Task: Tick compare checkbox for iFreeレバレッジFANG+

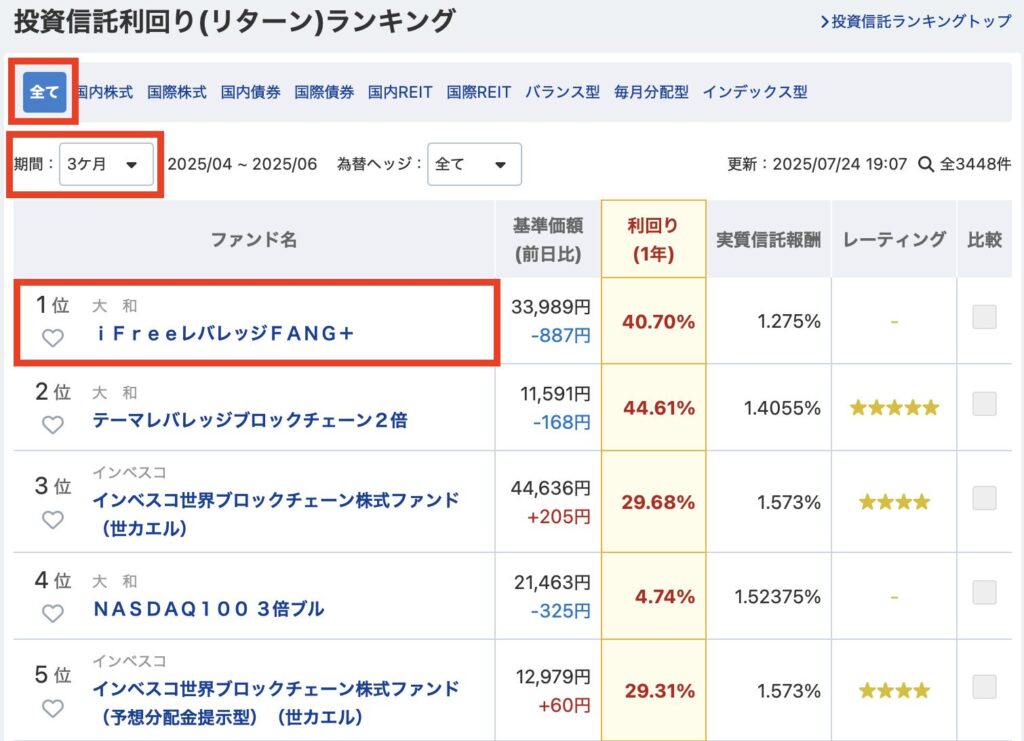Action: click(984, 317)
